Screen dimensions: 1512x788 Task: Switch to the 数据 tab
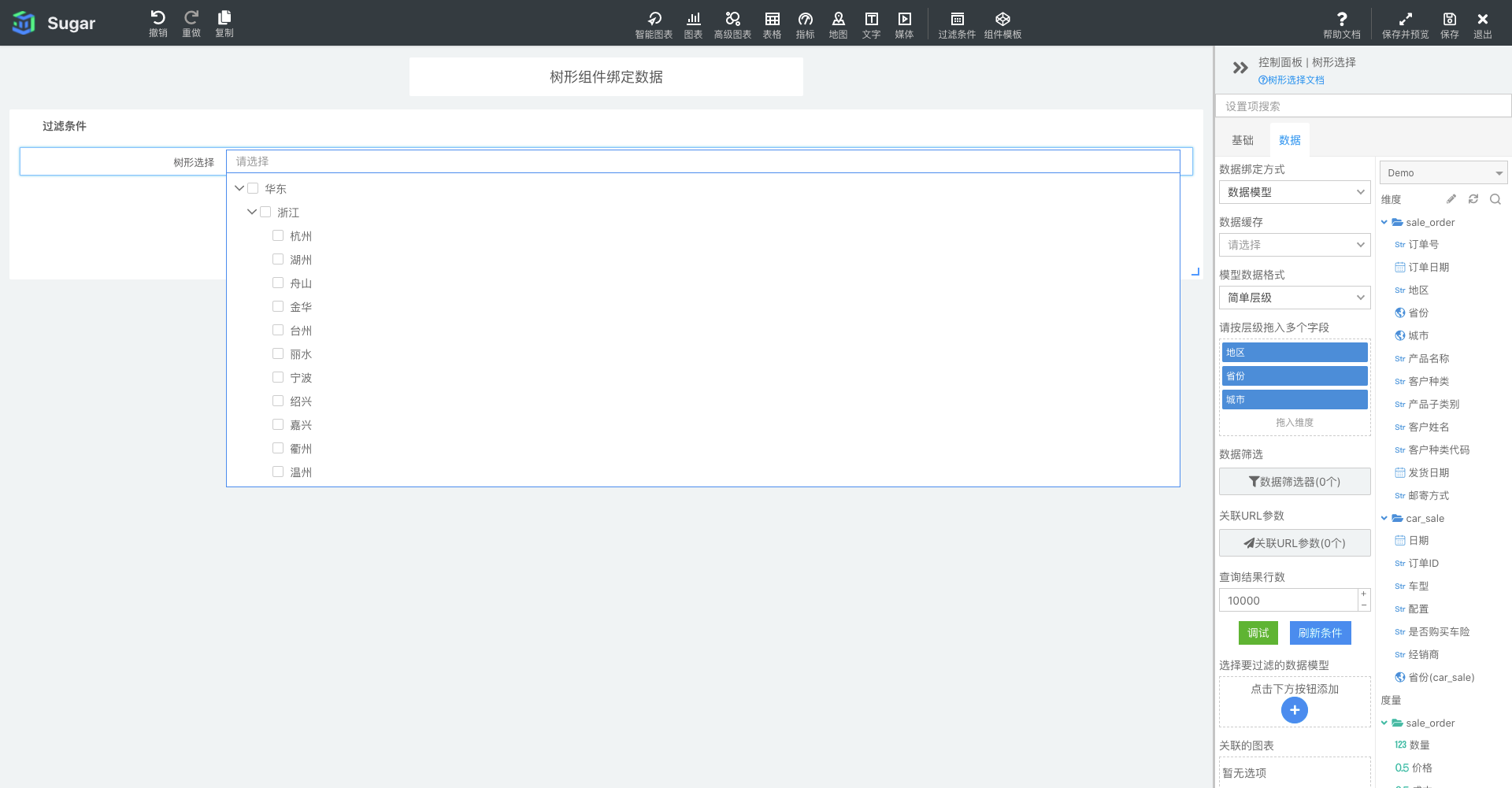click(1289, 140)
